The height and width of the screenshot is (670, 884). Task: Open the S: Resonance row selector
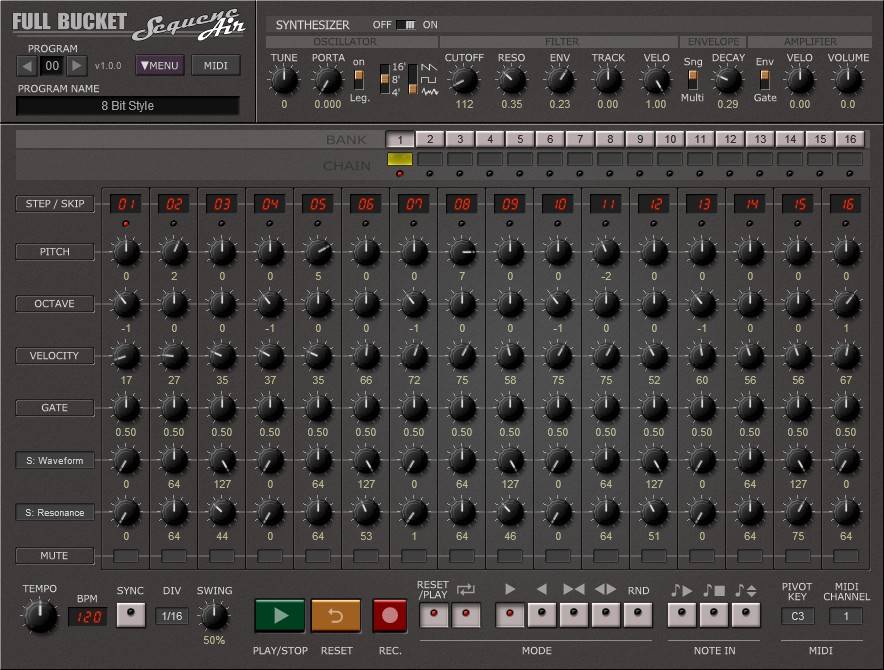tap(55, 512)
